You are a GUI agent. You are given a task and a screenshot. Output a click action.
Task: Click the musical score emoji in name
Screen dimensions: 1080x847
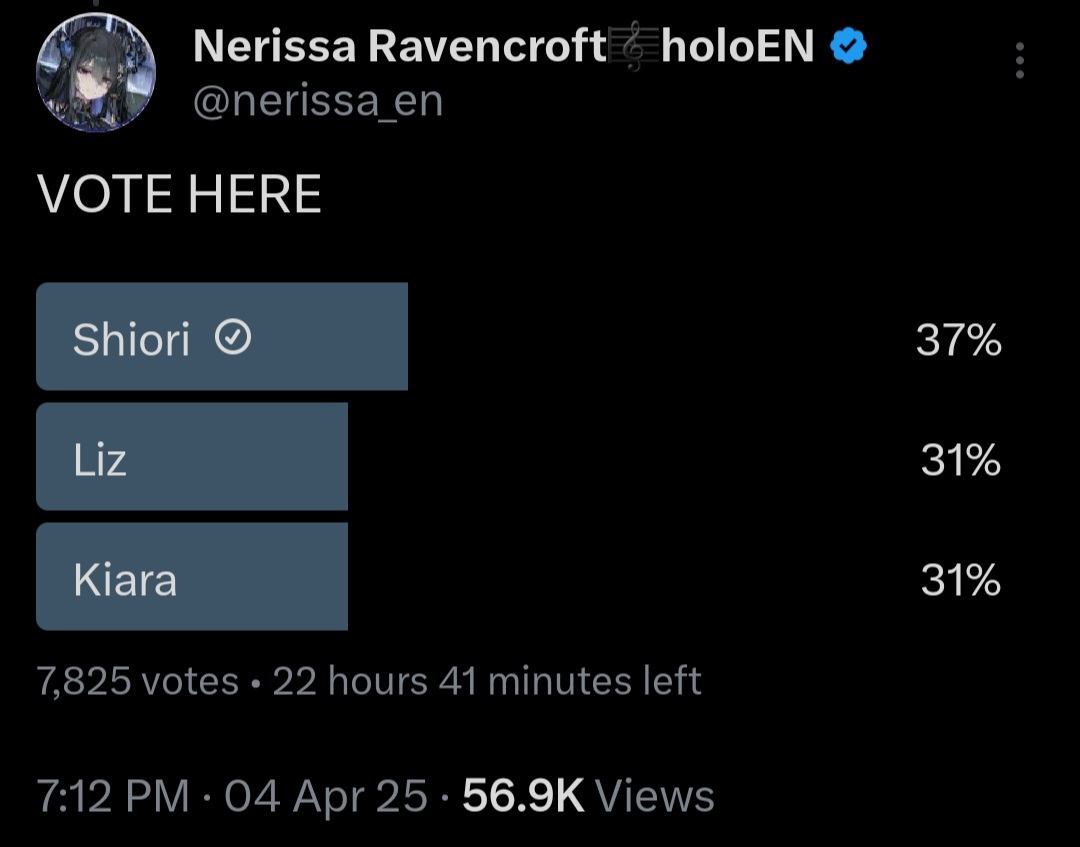[633, 46]
